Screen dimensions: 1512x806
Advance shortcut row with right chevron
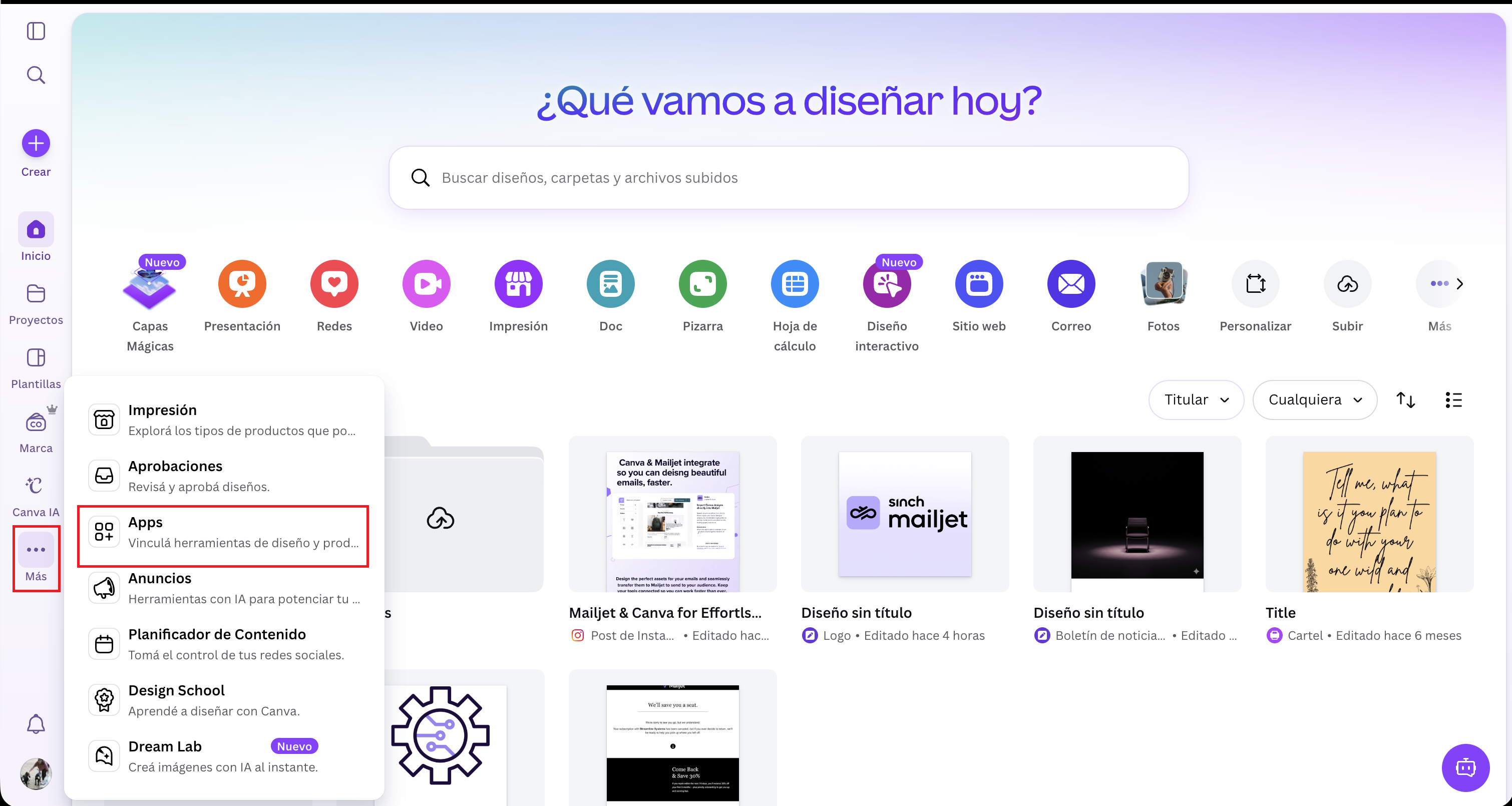tap(1460, 284)
